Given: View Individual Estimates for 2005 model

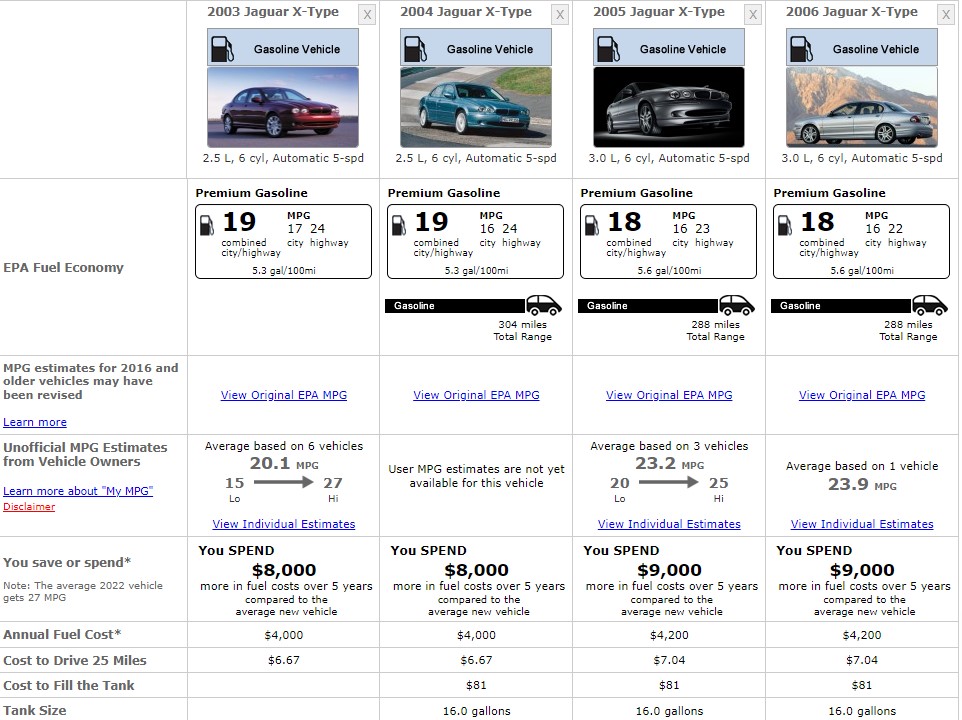Looking at the screenshot, I should point(669,524).
